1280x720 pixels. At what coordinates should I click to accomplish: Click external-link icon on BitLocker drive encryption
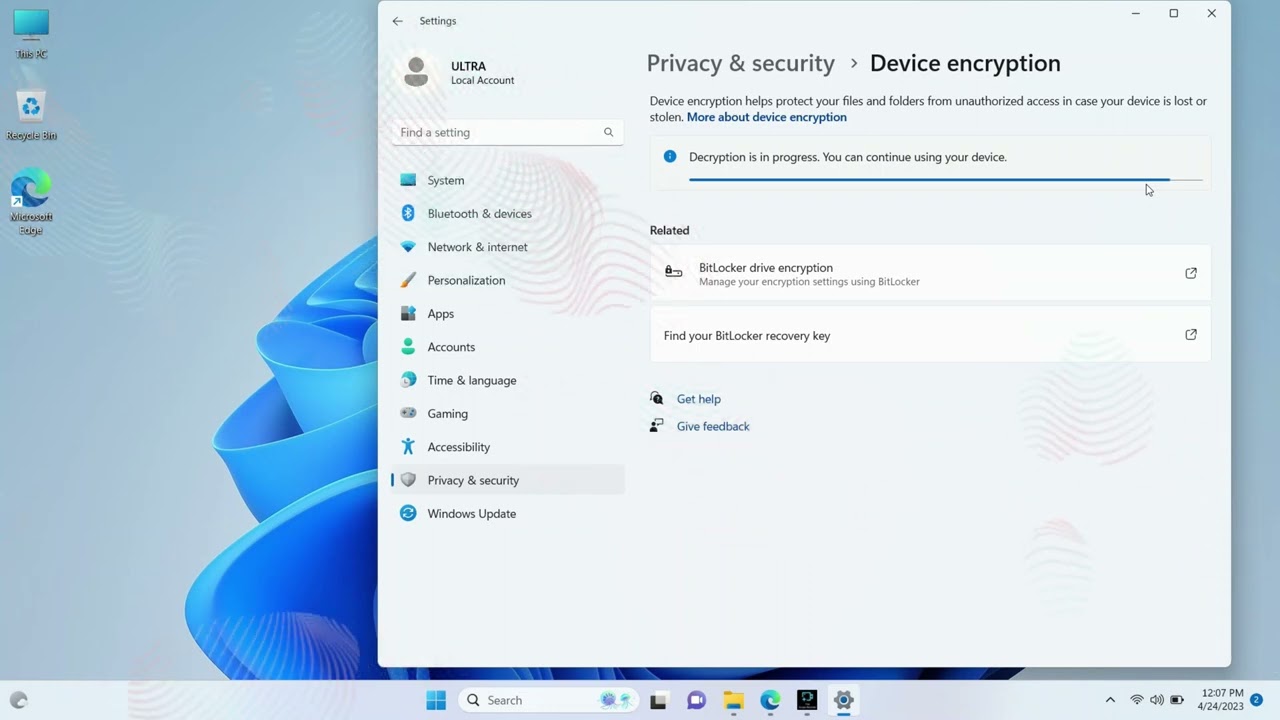point(1191,273)
